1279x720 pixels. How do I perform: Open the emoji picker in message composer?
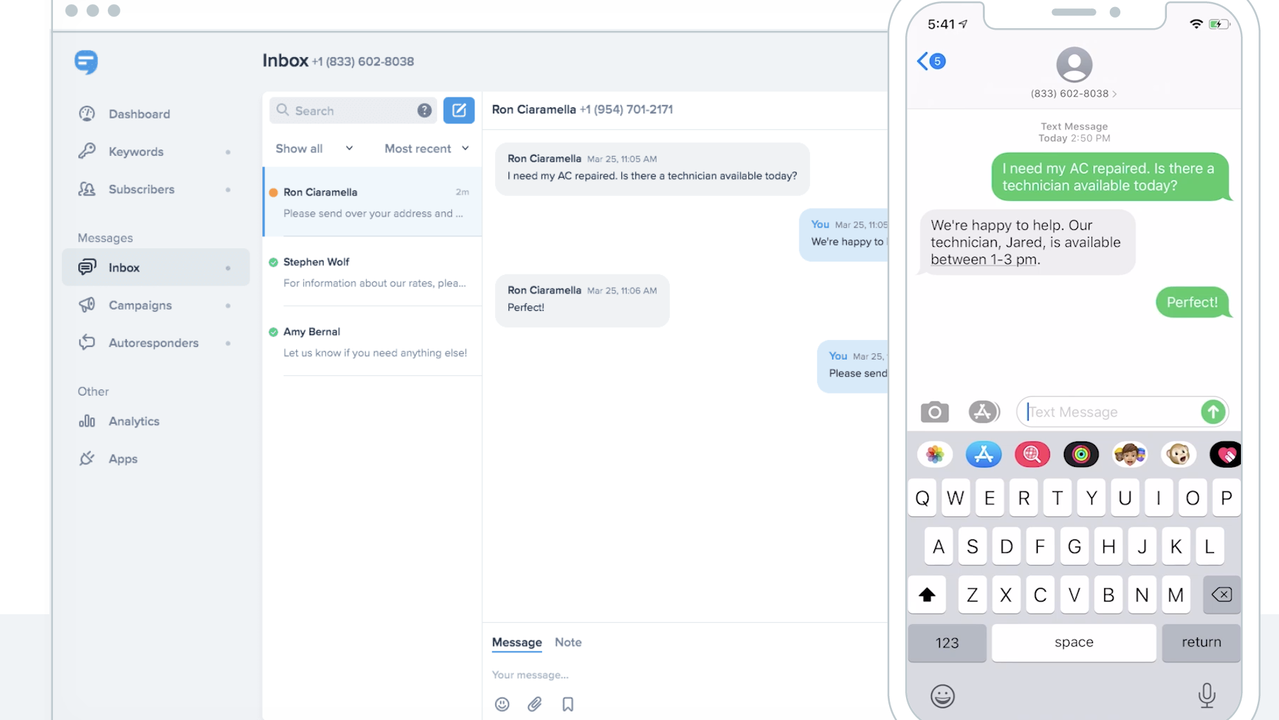tap(502, 704)
